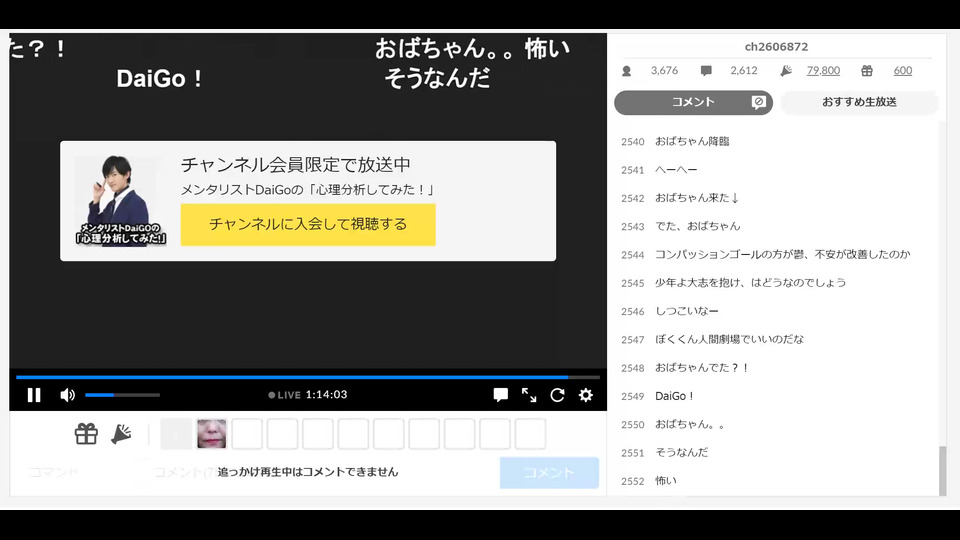960x540 pixels.
Task: Click the megaphone icon beside 79,800
Action: coord(786,71)
